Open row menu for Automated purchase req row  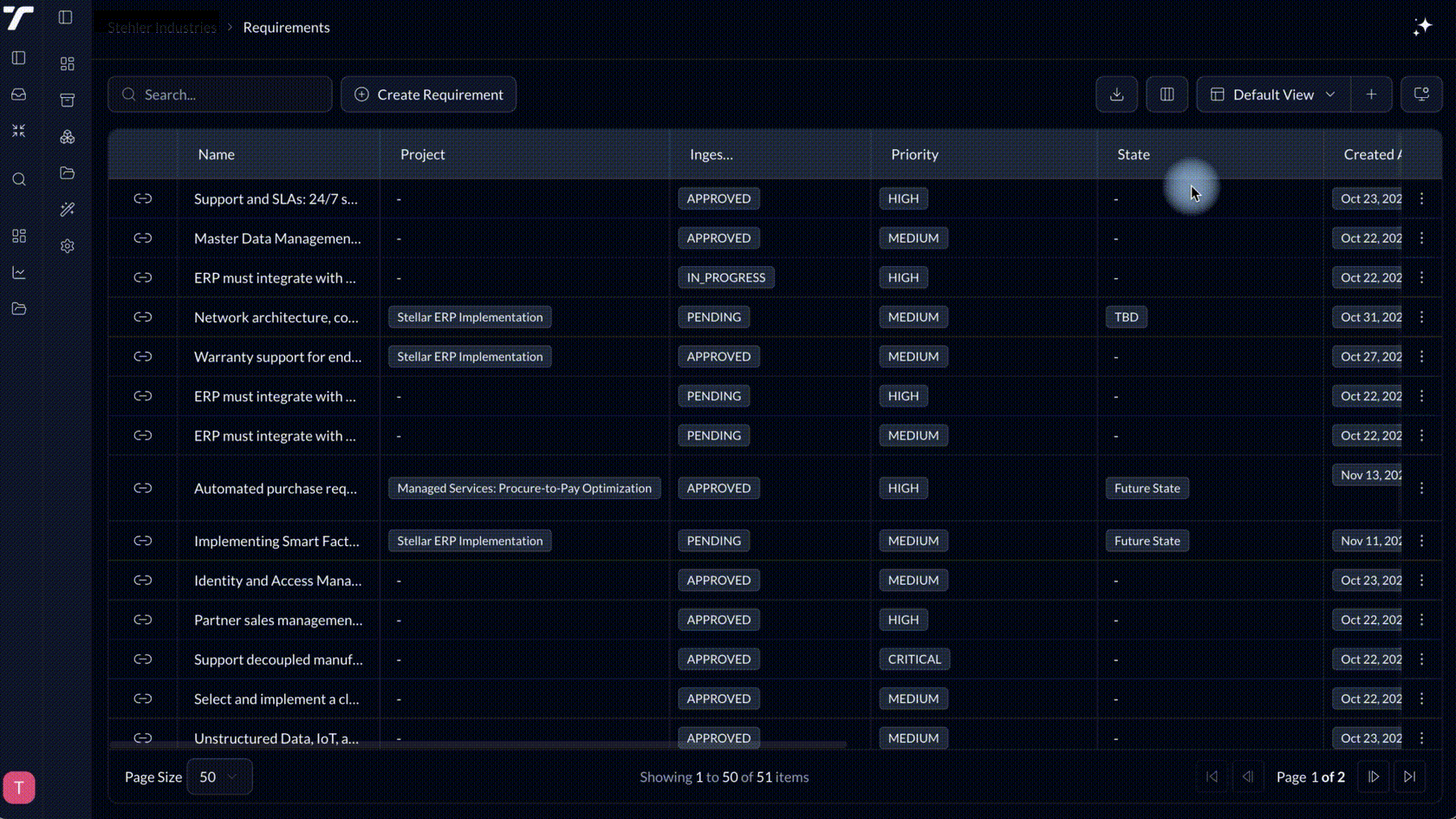1421,488
